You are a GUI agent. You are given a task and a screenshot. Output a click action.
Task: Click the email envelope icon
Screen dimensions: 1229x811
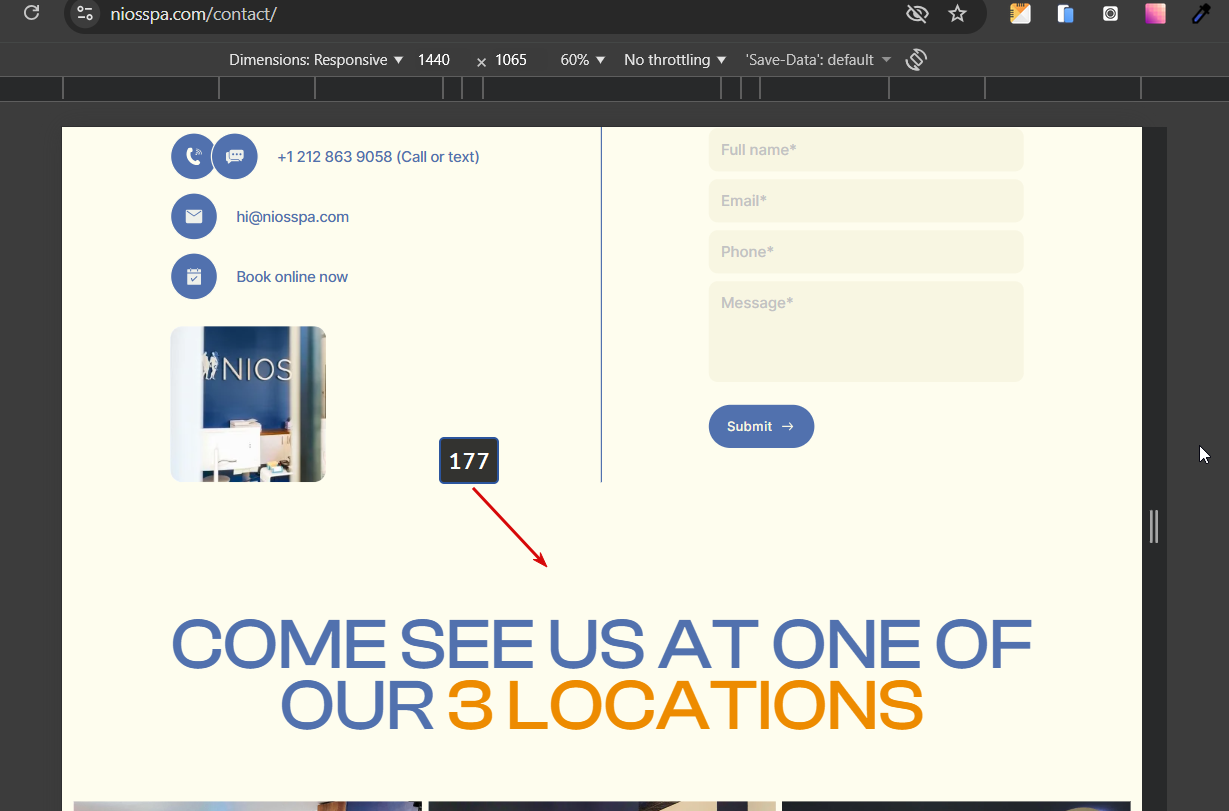pos(194,216)
